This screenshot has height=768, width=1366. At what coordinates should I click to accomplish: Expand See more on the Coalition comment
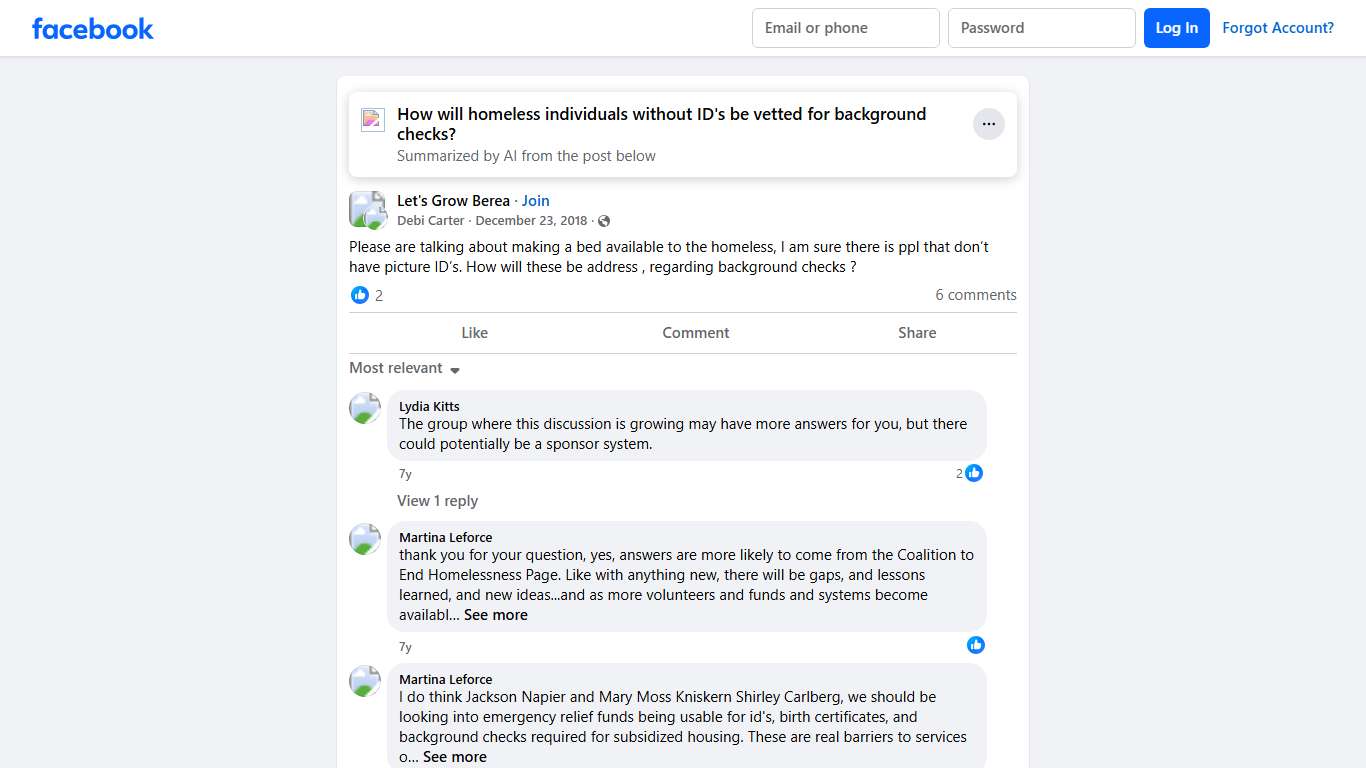pos(495,615)
